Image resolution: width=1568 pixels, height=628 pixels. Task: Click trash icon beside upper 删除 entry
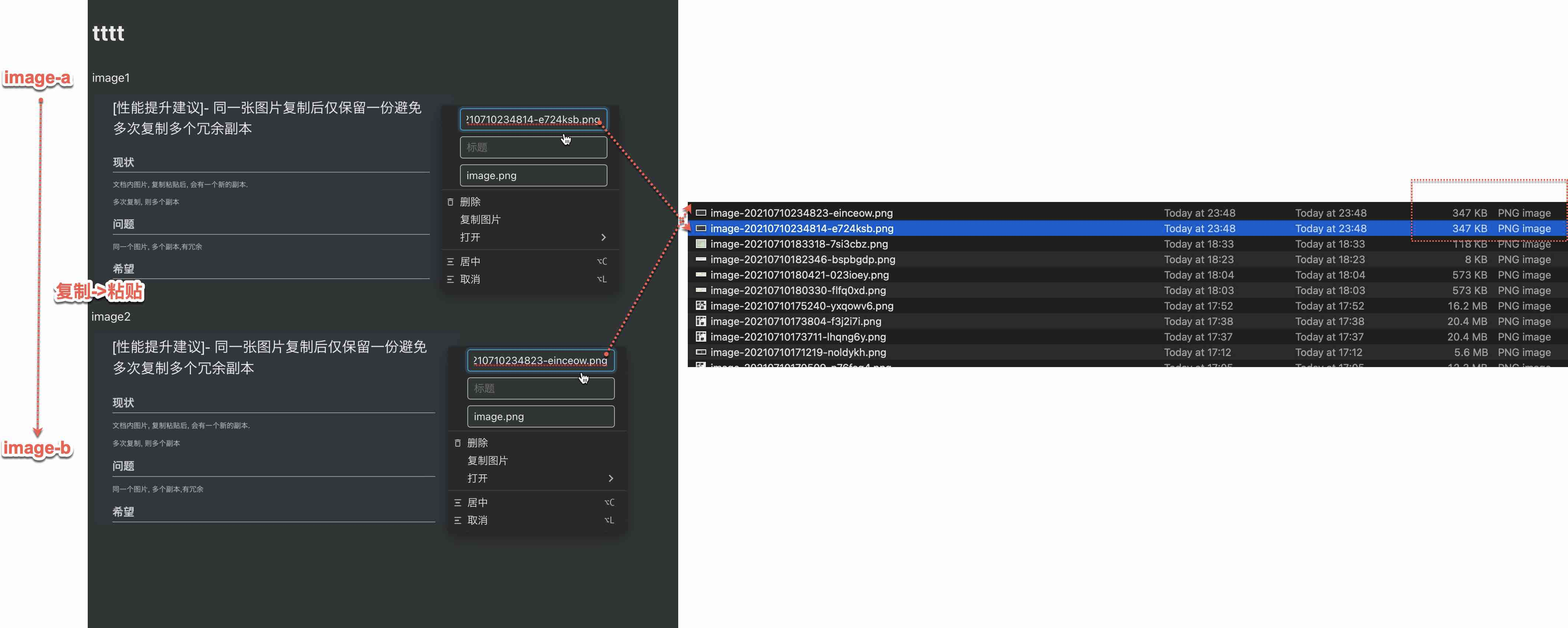click(450, 202)
